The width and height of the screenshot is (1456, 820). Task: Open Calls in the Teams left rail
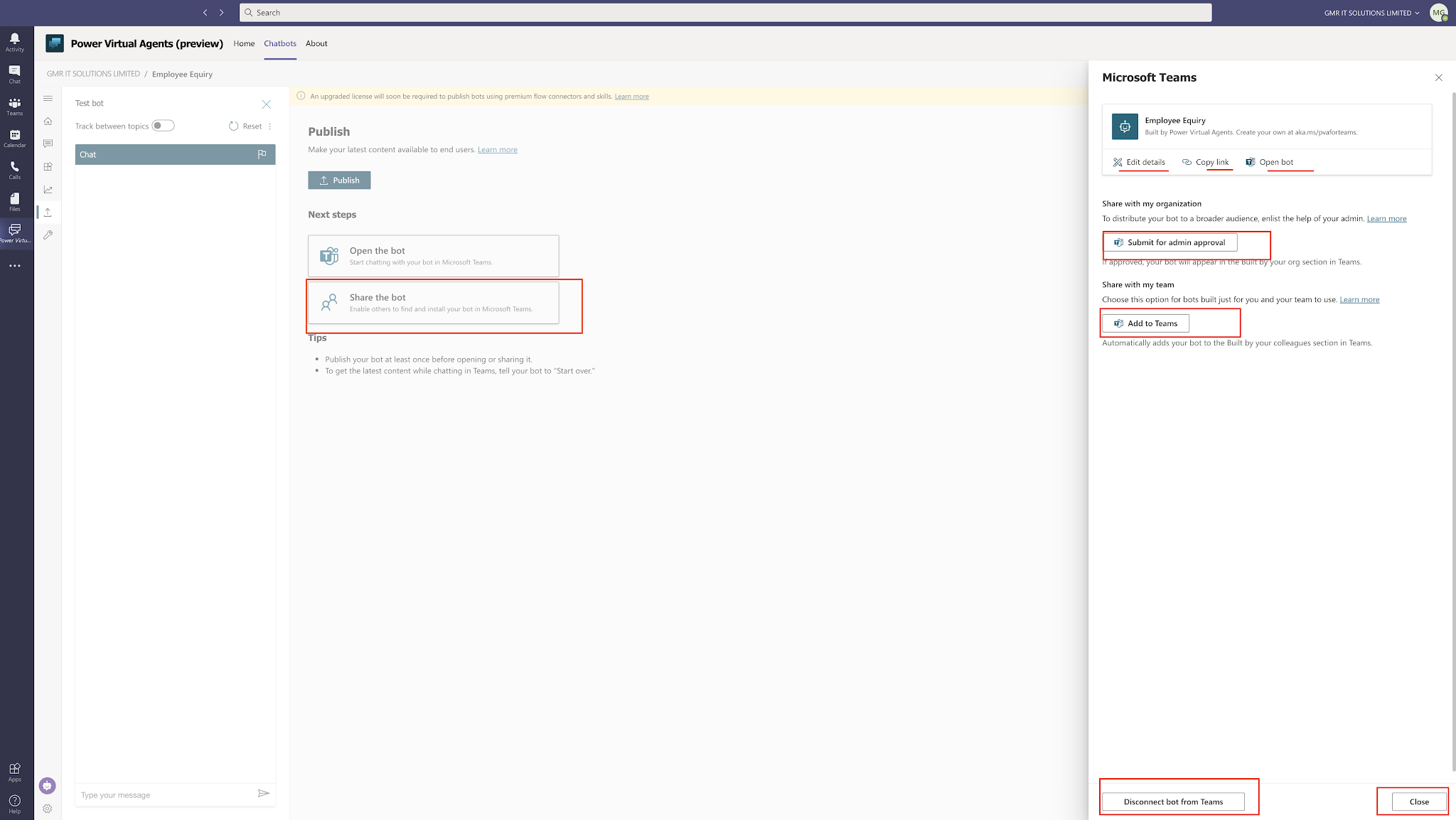point(14,170)
